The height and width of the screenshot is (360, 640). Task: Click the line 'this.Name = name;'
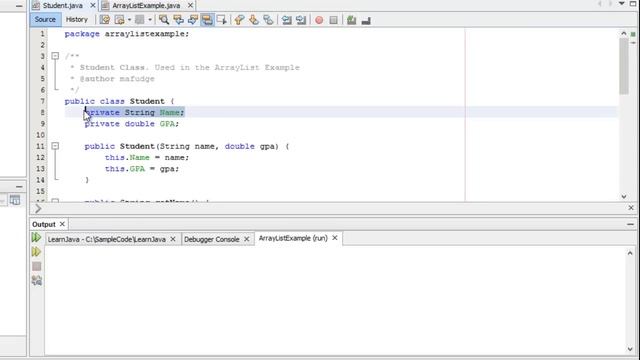coord(147,157)
